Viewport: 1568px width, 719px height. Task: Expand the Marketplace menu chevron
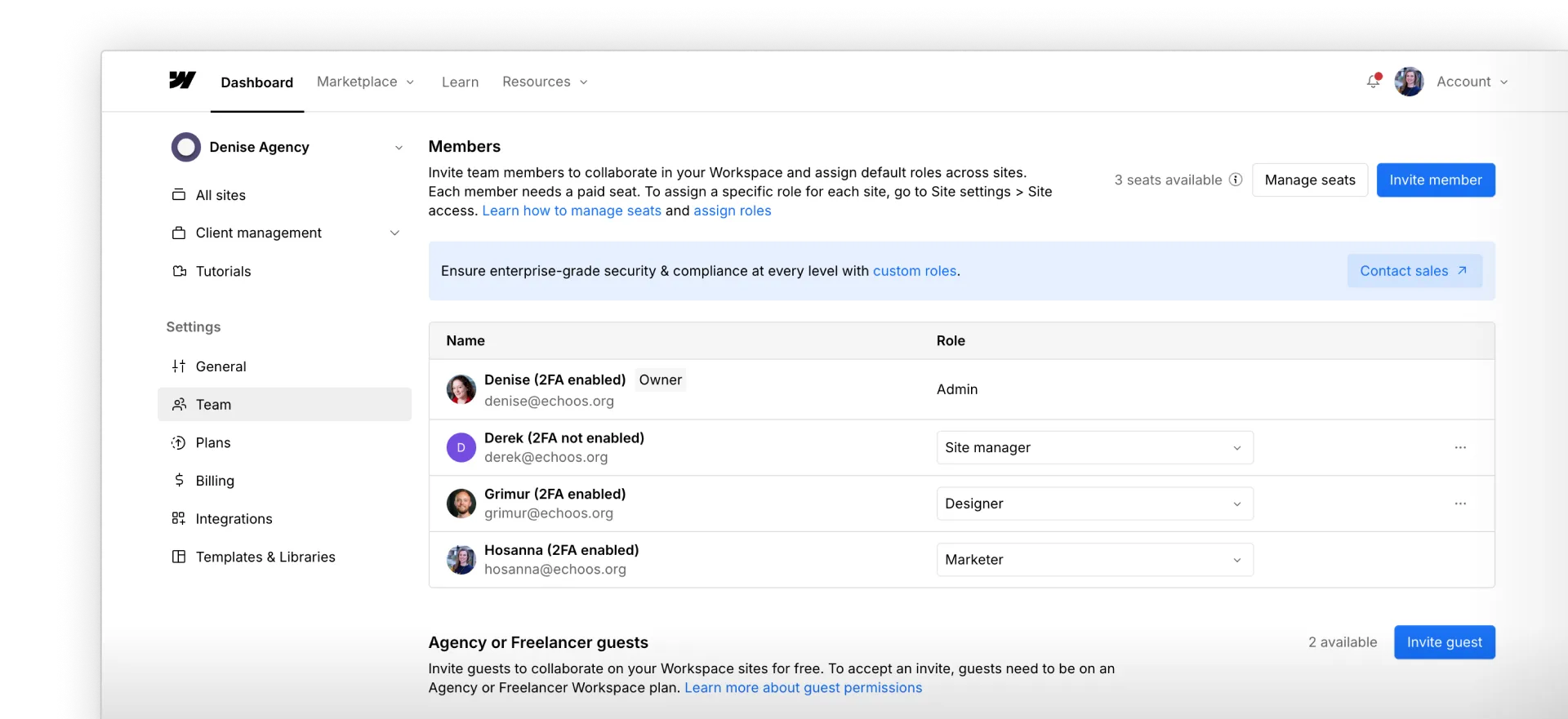click(x=410, y=82)
